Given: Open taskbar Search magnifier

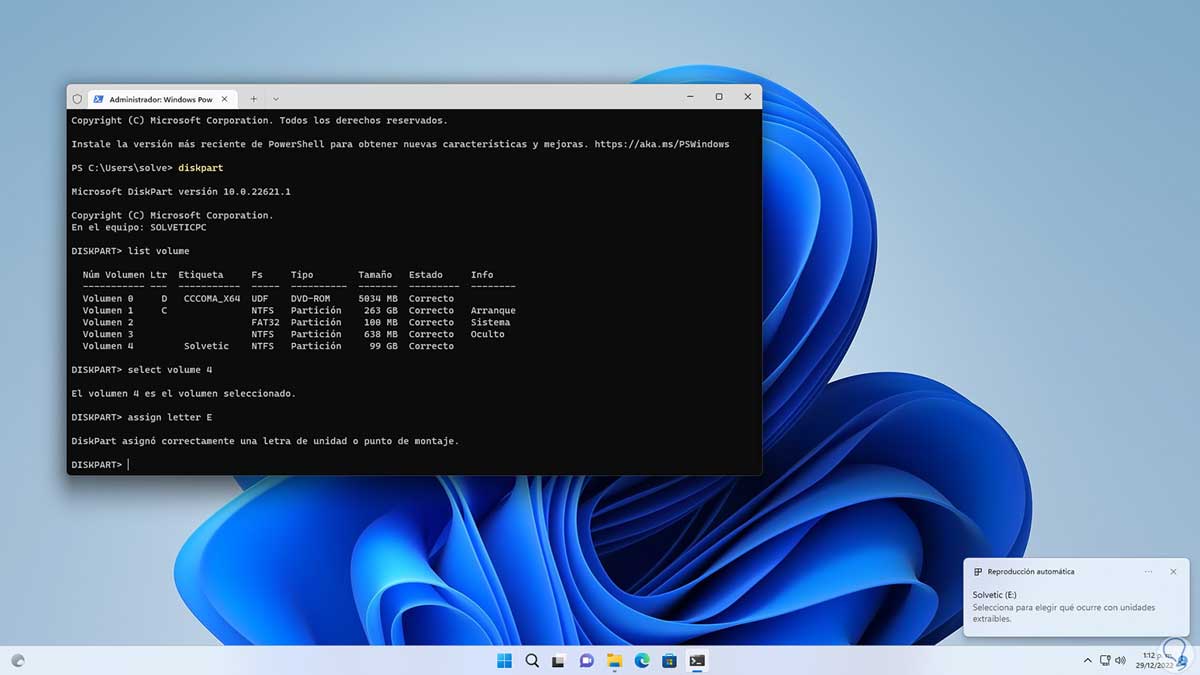Looking at the screenshot, I should 532,660.
